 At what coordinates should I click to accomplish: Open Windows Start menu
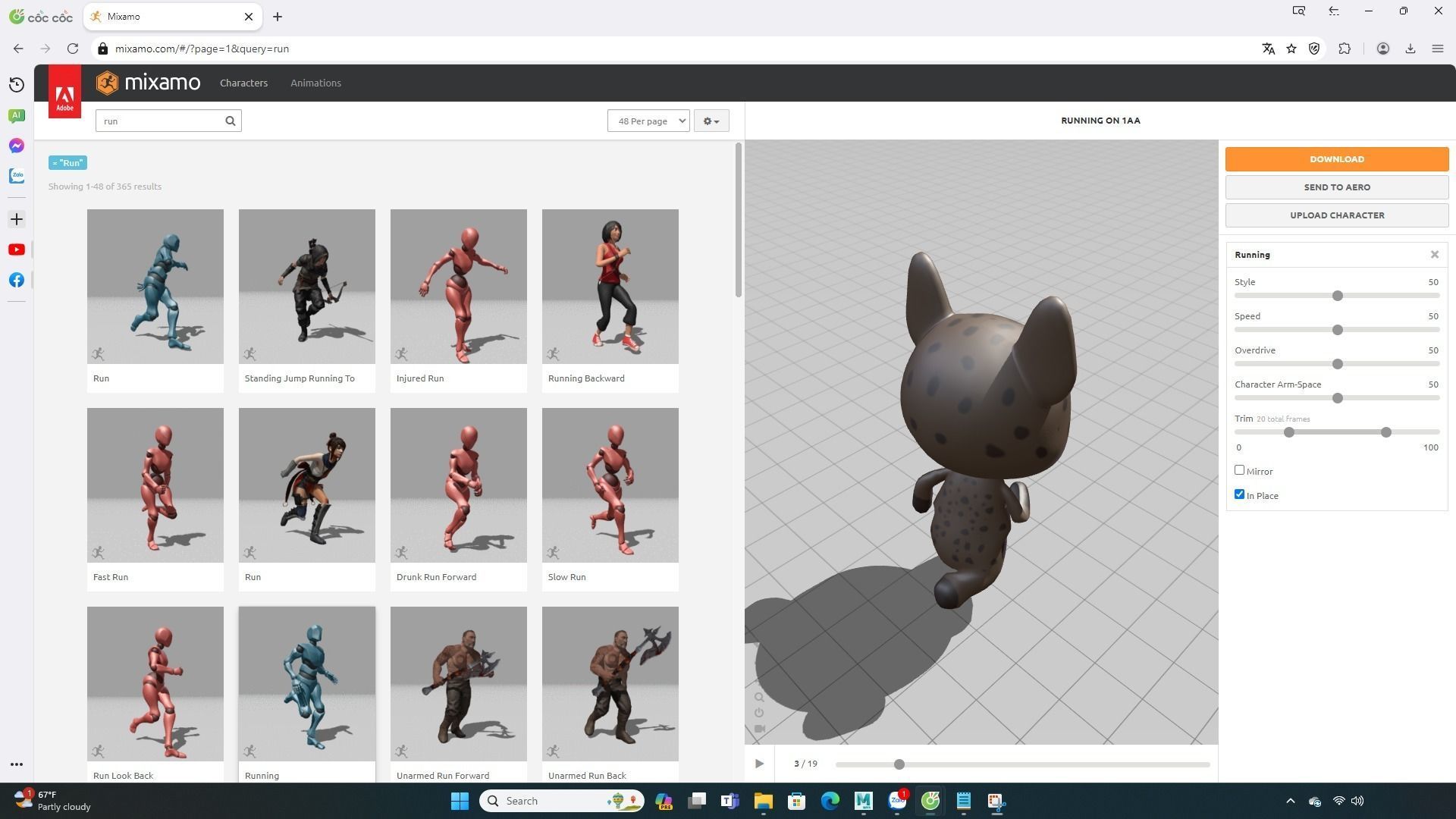tap(460, 801)
